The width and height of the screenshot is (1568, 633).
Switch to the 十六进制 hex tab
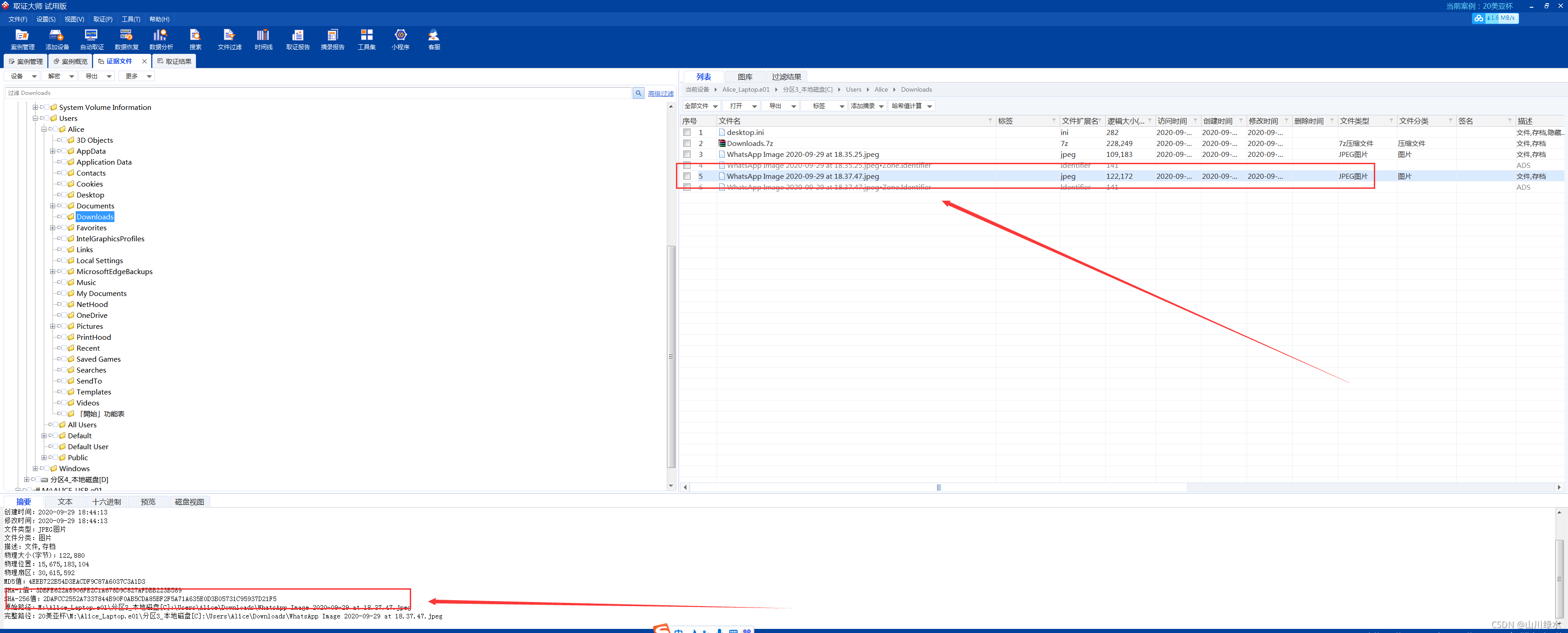click(107, 502)
